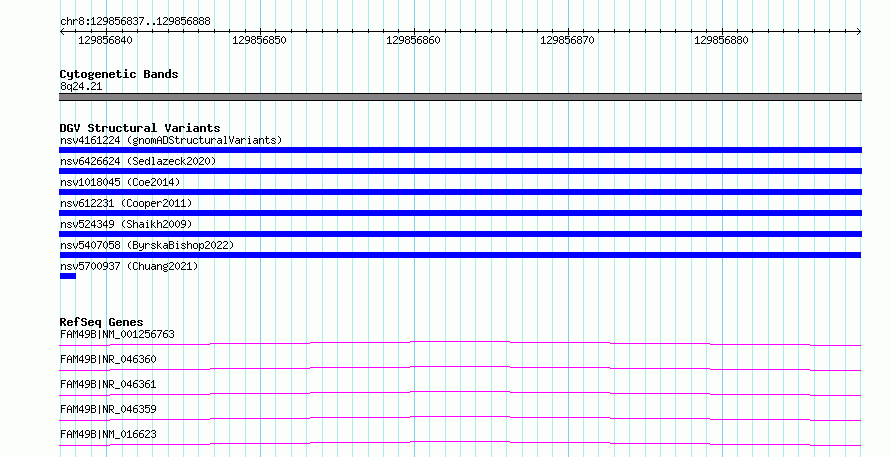890x457 pixels.
Task: Click ruler position 129856870
Action: 567,40
